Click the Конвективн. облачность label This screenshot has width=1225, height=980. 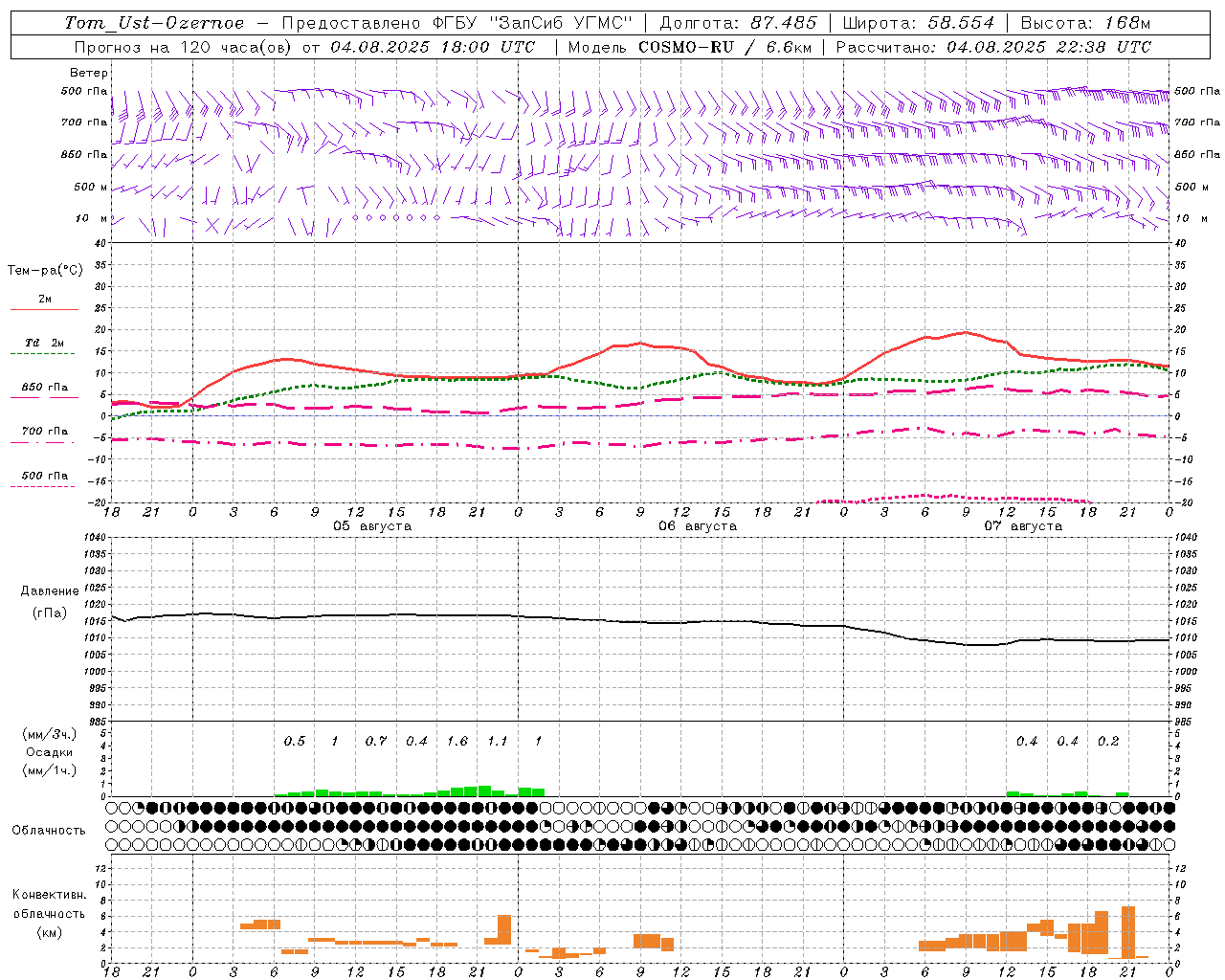49,904
